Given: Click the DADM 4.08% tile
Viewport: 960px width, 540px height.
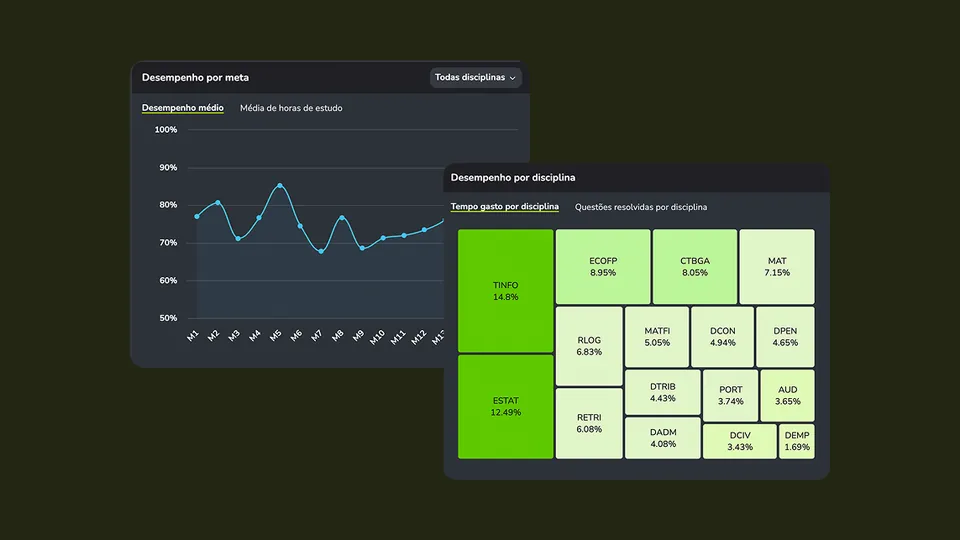Looking at the screenshot, I should pyautogui.click(x=662, y=438).
